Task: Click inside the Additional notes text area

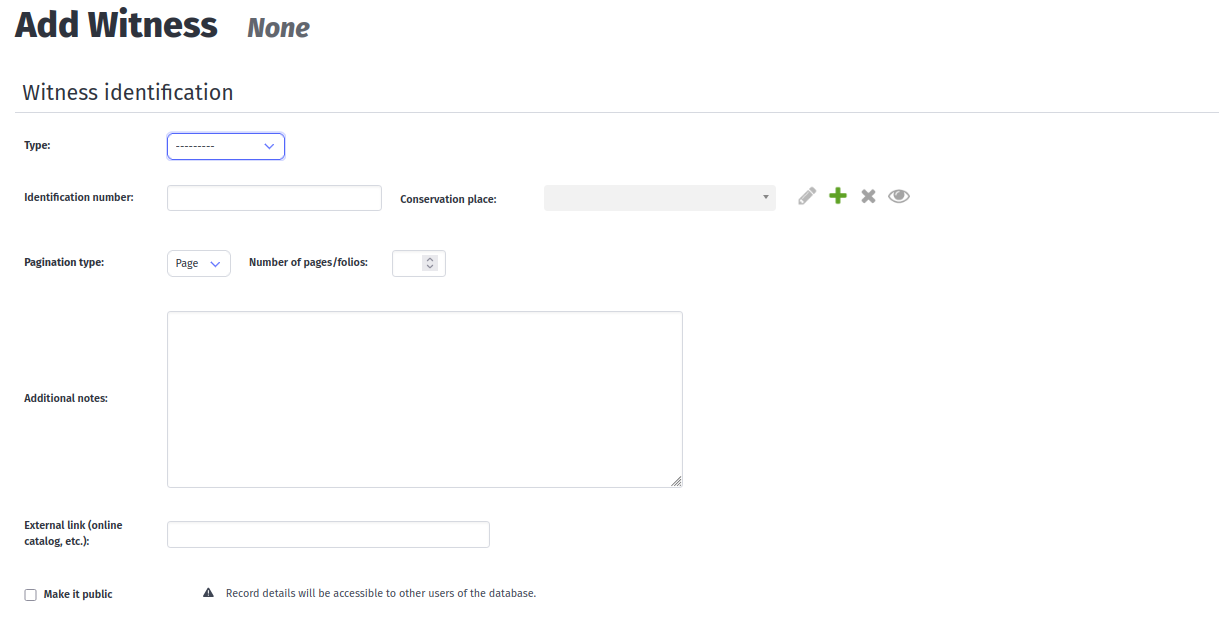Action: point(425,398)
